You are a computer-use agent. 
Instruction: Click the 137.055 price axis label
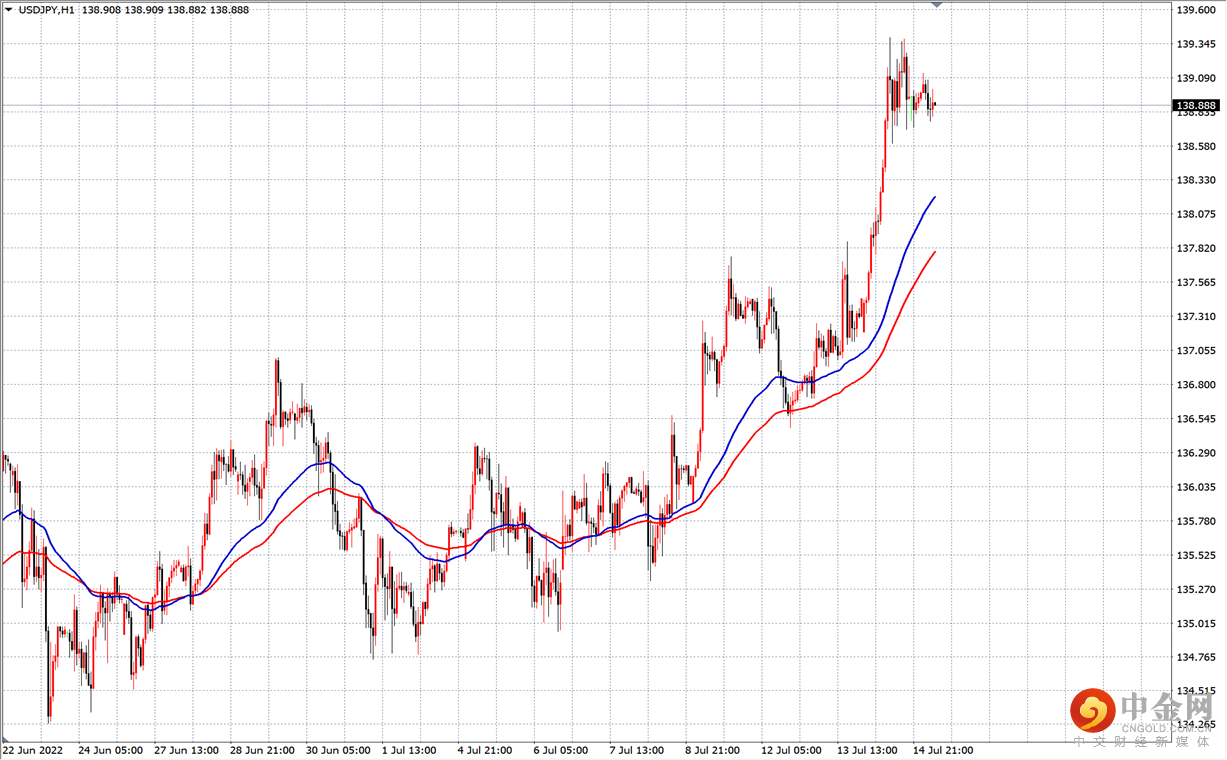(x=1196, y=350)
